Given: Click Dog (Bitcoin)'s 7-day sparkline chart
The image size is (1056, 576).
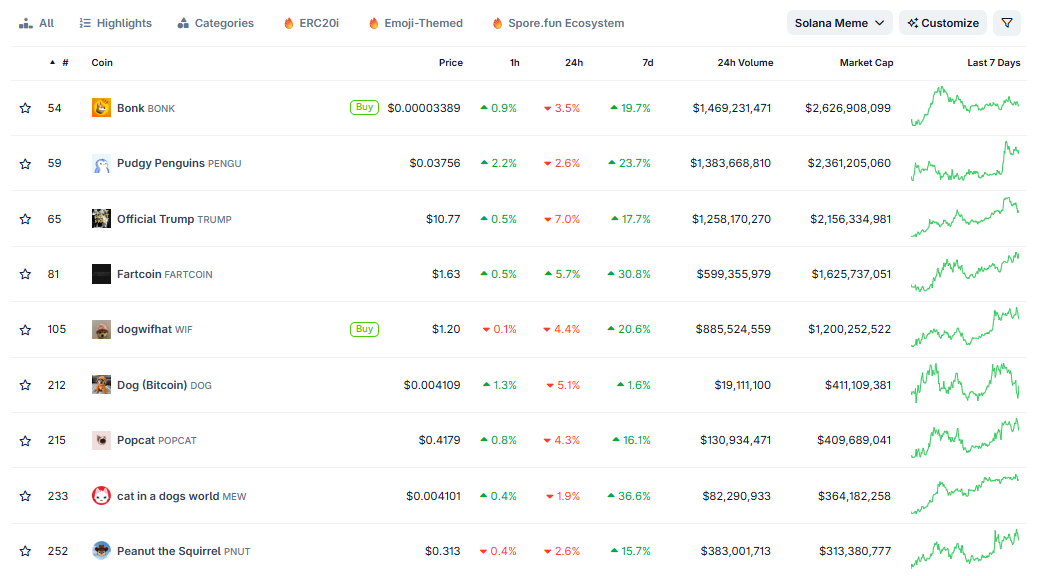Looking at the screenshot, I should tap(965, 383).
